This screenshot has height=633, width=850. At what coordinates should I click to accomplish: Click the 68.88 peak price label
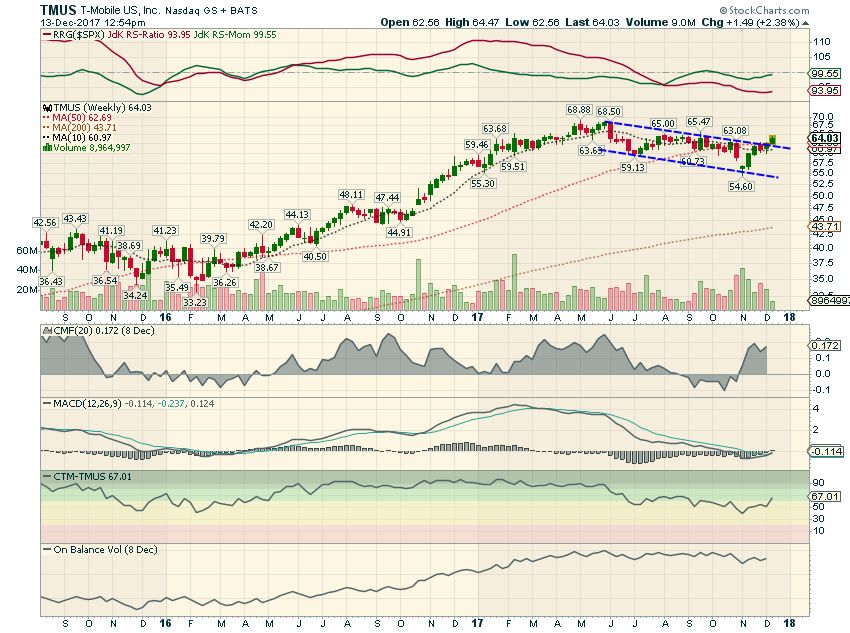pyautogui.click(x=579, y=109)
